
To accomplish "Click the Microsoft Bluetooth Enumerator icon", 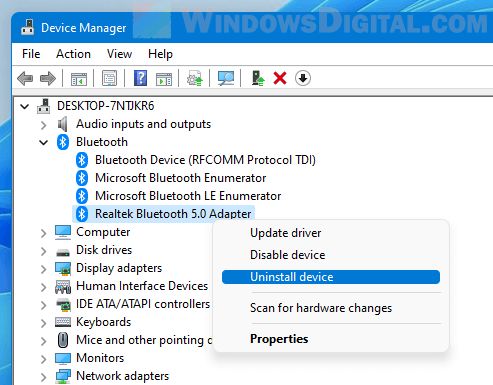I will coord(82,178).
